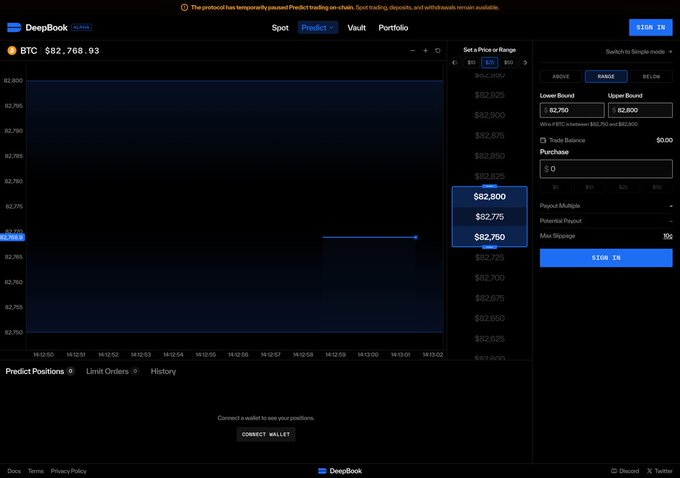Click the warning icon in the top banner
680x478 pixels.
[184, 7]
